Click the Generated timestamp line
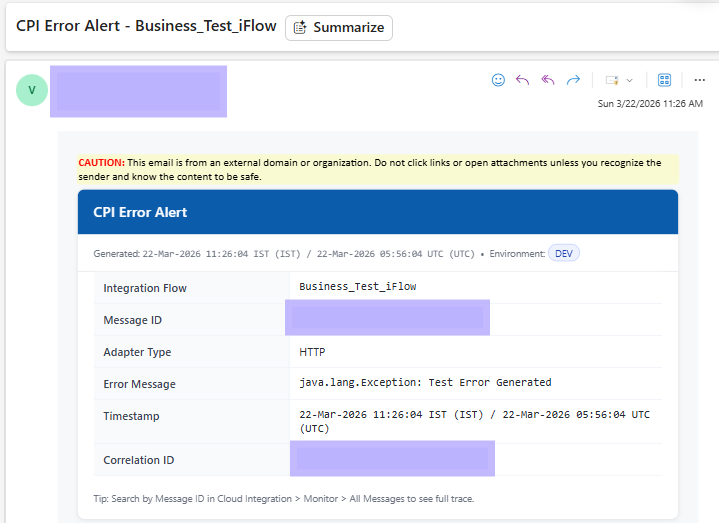This screenshot has width=719, height=523. point(284,254)
